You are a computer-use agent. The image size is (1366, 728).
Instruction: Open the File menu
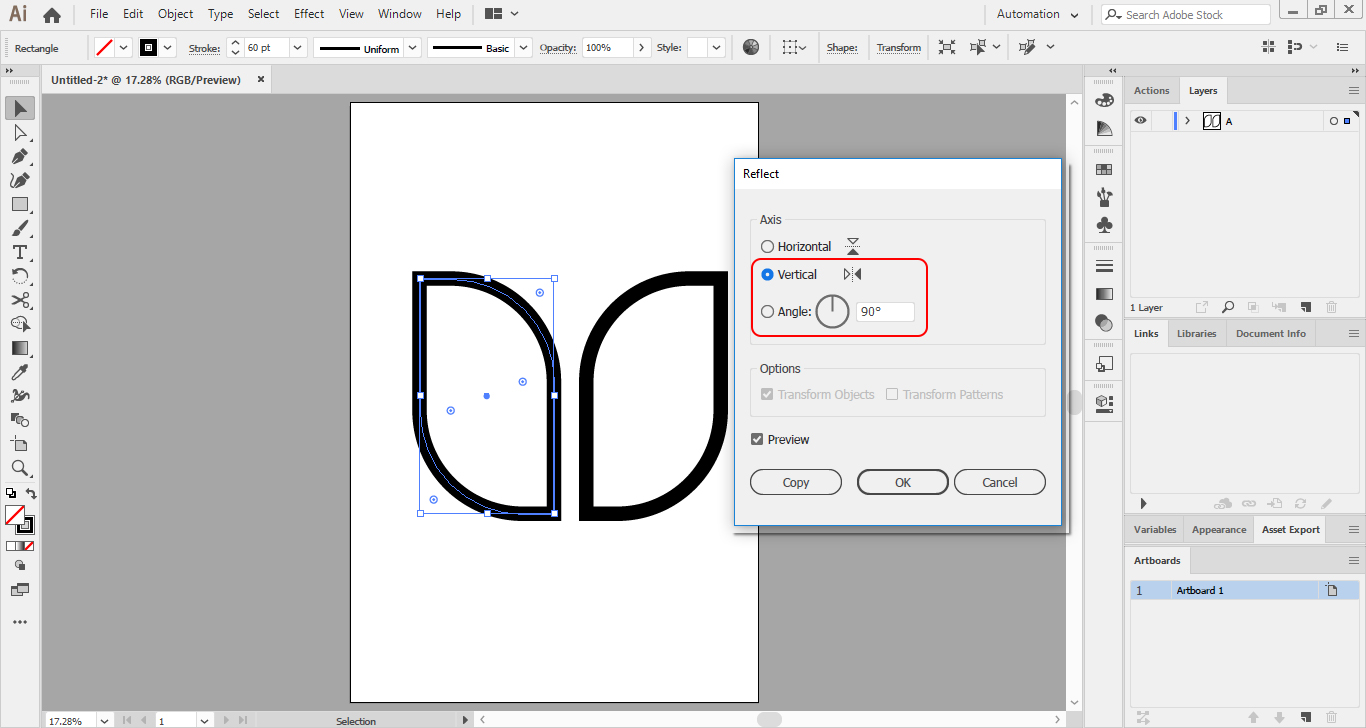(x=99, y=14)
